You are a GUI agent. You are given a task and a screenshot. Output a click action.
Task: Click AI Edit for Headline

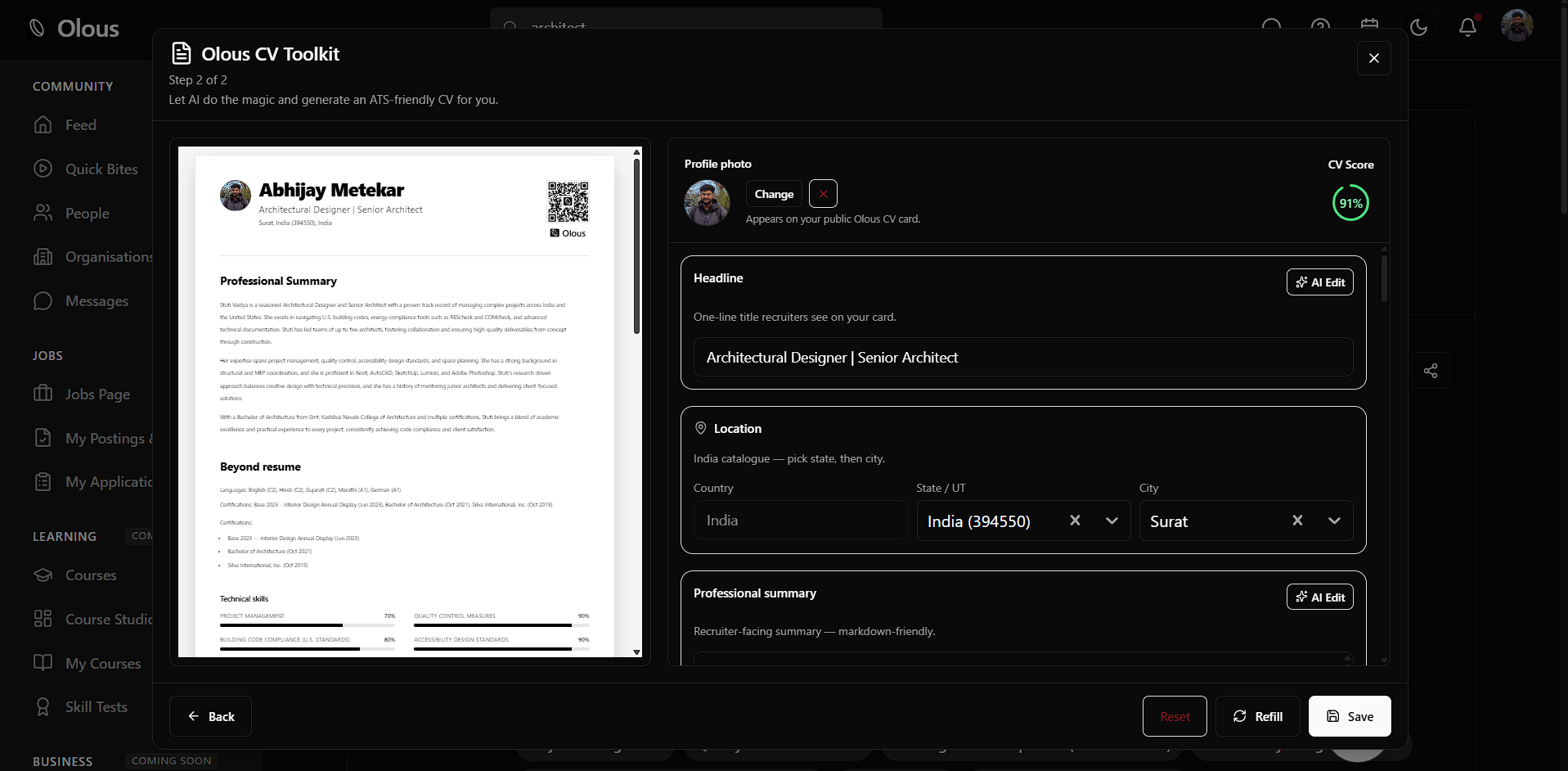click(1320, 282)
